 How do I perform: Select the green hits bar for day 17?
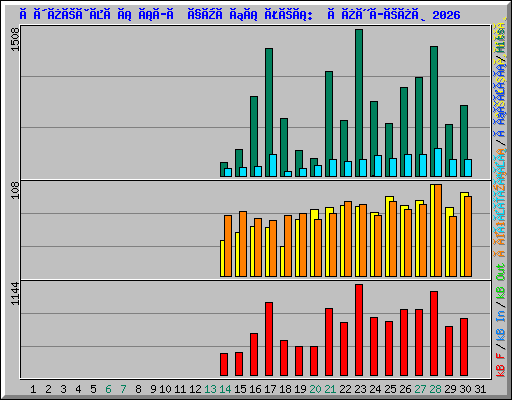269,112
